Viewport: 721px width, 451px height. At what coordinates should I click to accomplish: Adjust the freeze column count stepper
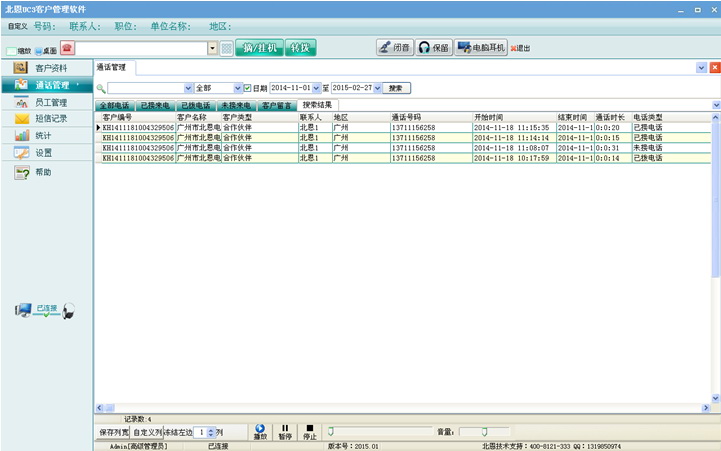coord(211,433)
